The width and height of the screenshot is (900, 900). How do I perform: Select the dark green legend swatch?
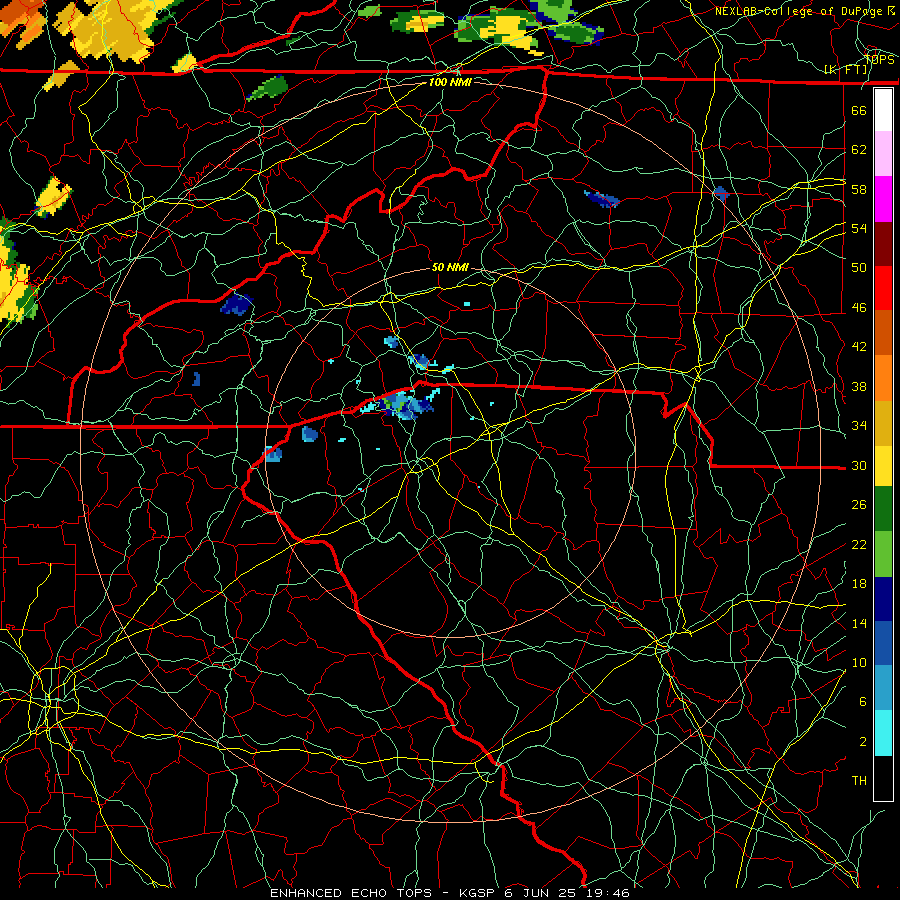[883, 509]
